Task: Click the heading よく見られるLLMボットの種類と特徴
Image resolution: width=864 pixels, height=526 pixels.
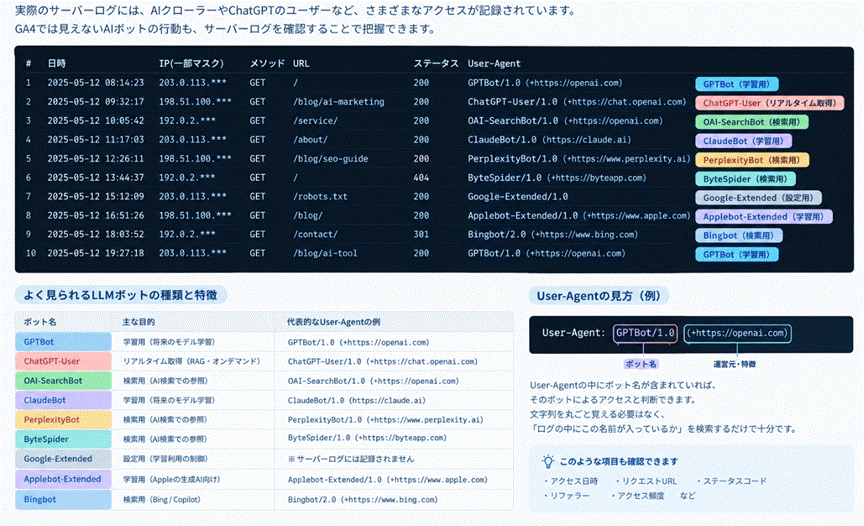Action: tap(121, 295)
